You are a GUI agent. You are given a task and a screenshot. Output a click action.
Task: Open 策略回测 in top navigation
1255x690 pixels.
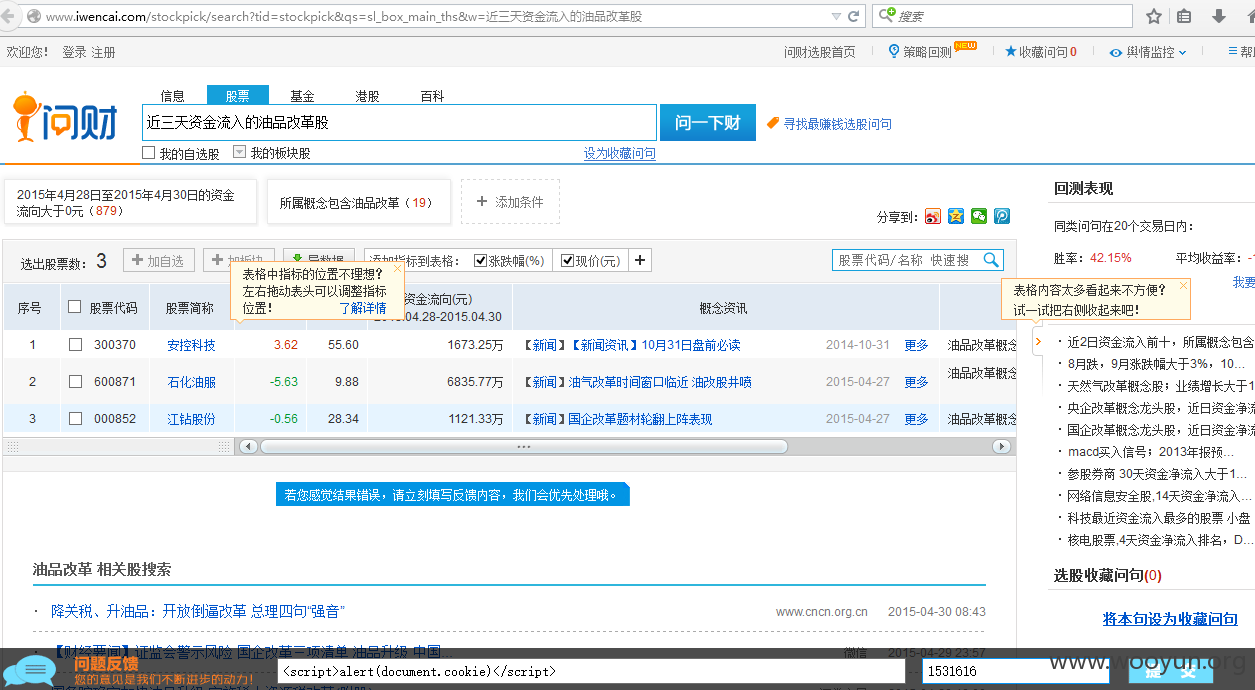click(921, 52)
